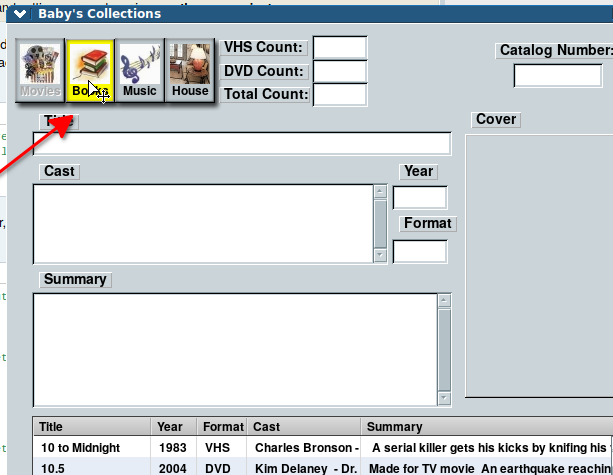The image size is (613, 475).
Task: Open the Movies collection icon
Action: (40, 71)
